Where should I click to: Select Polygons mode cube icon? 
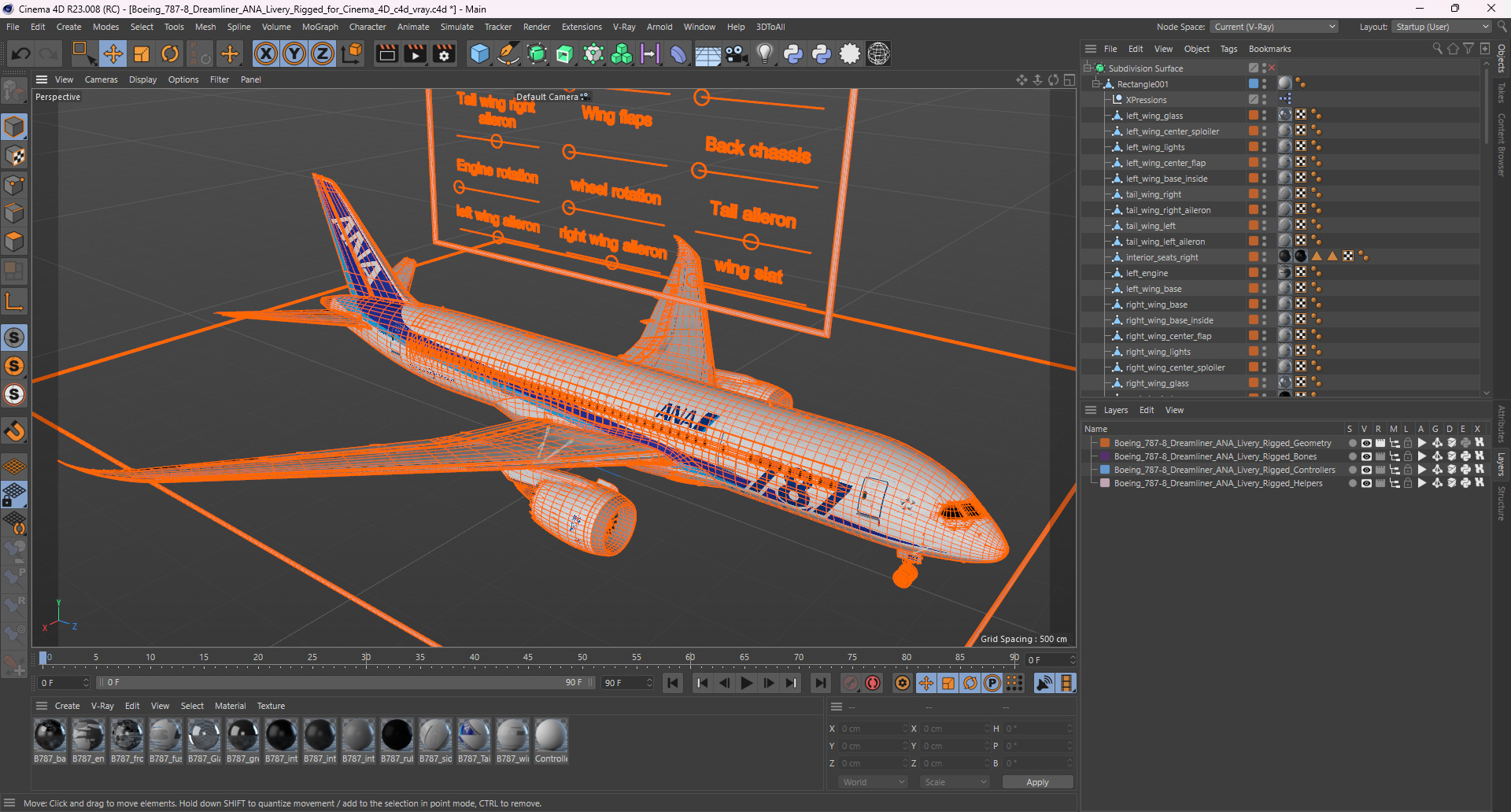point(14,242)
